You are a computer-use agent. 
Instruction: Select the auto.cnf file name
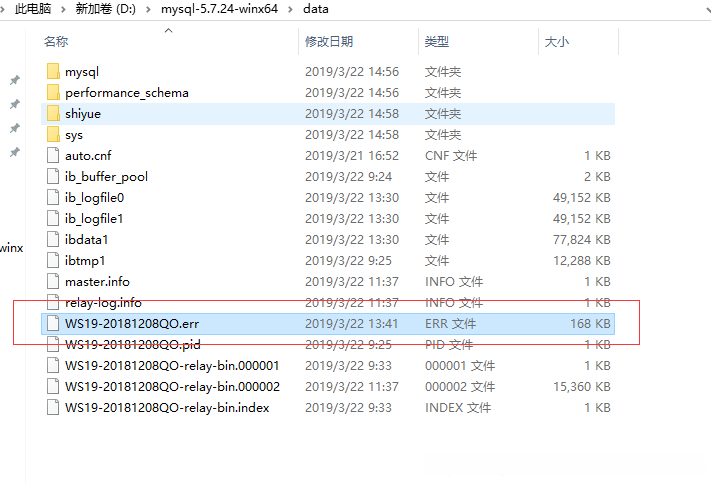point(88,155)
